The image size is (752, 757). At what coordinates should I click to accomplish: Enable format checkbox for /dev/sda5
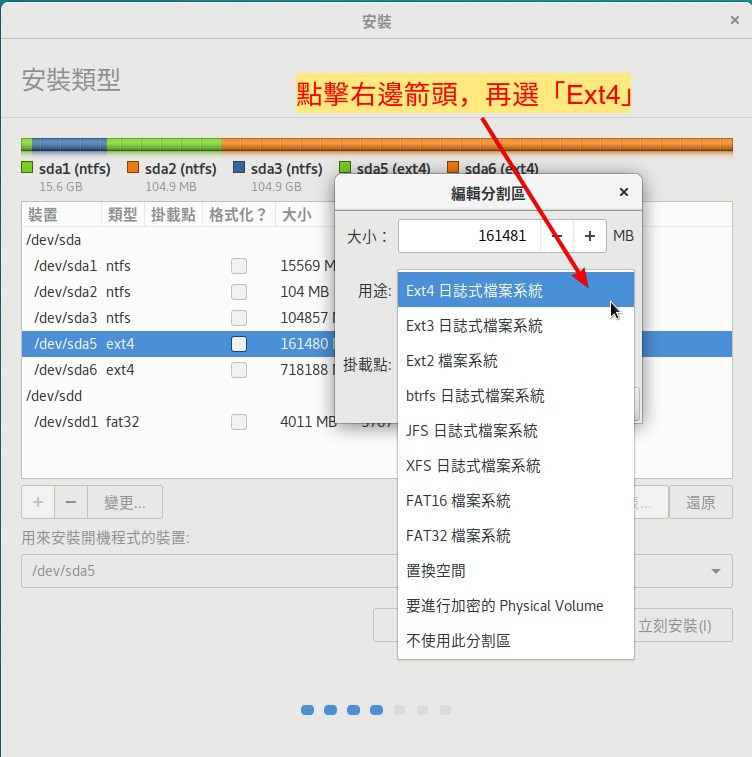(239, 344)
